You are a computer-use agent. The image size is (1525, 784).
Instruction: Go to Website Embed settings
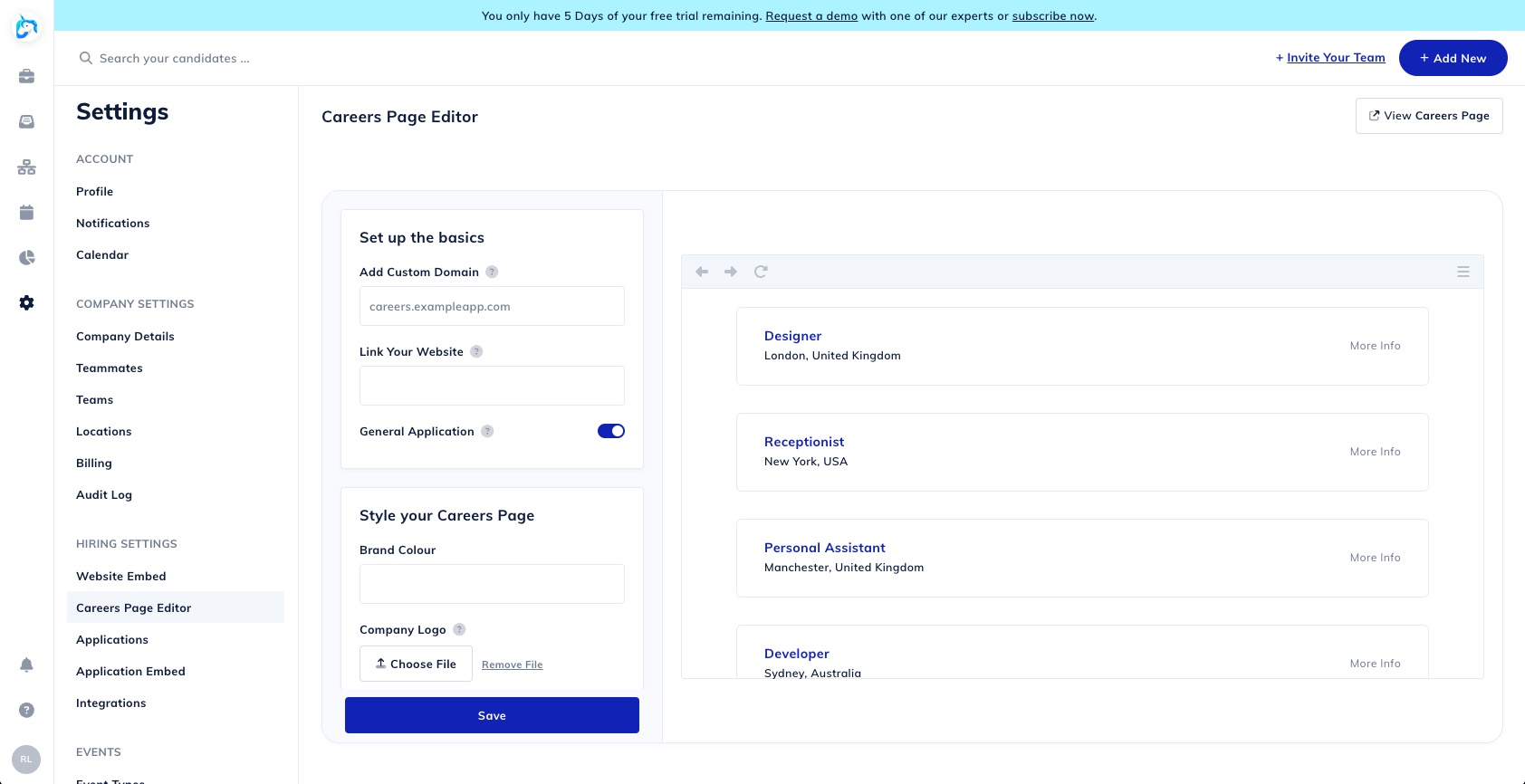point(121,577)
